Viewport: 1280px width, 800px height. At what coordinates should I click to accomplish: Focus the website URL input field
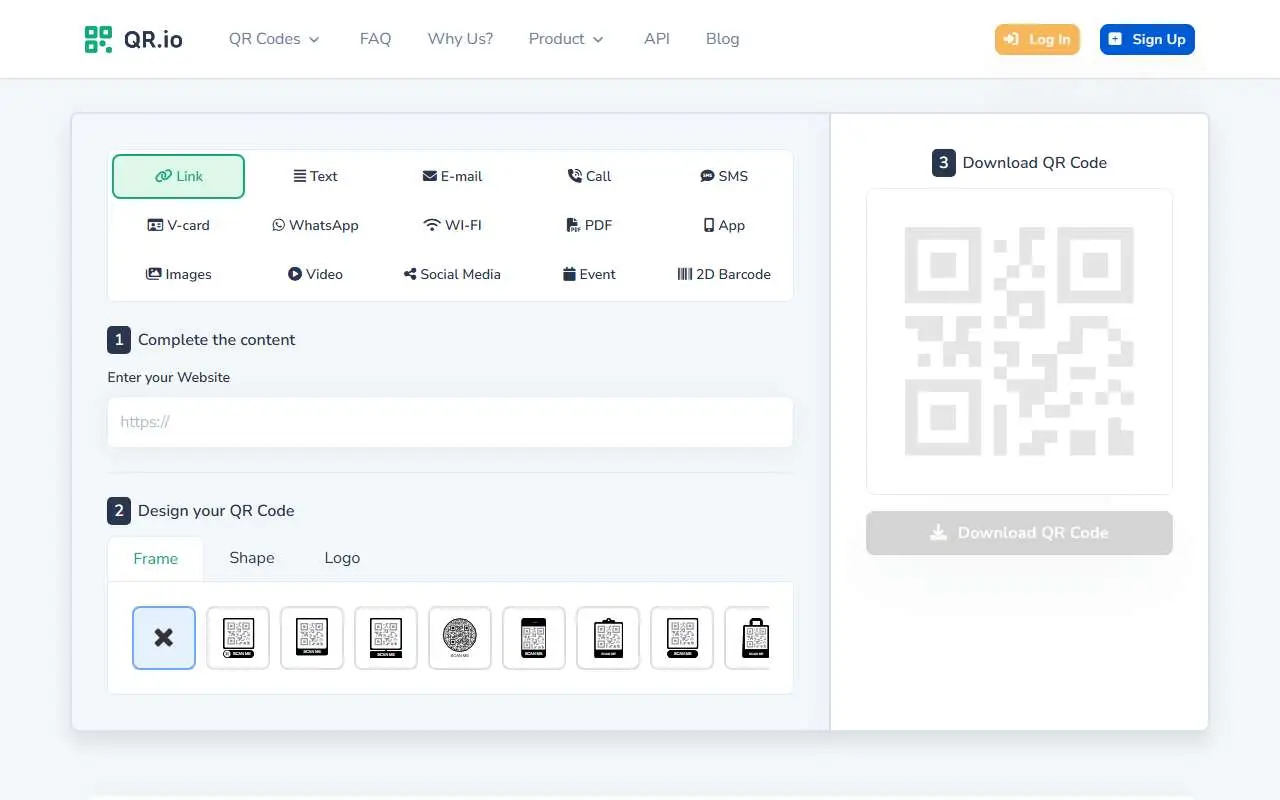pos(450,422)
